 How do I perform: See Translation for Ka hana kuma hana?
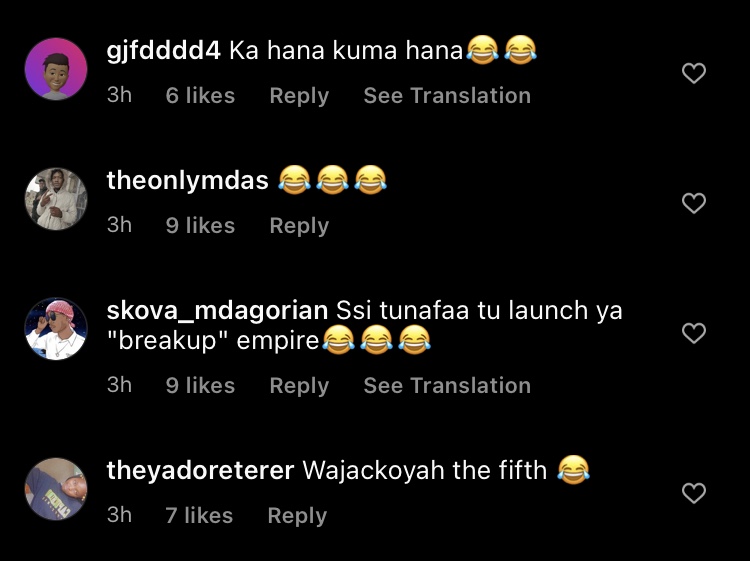tap(447, 96)
